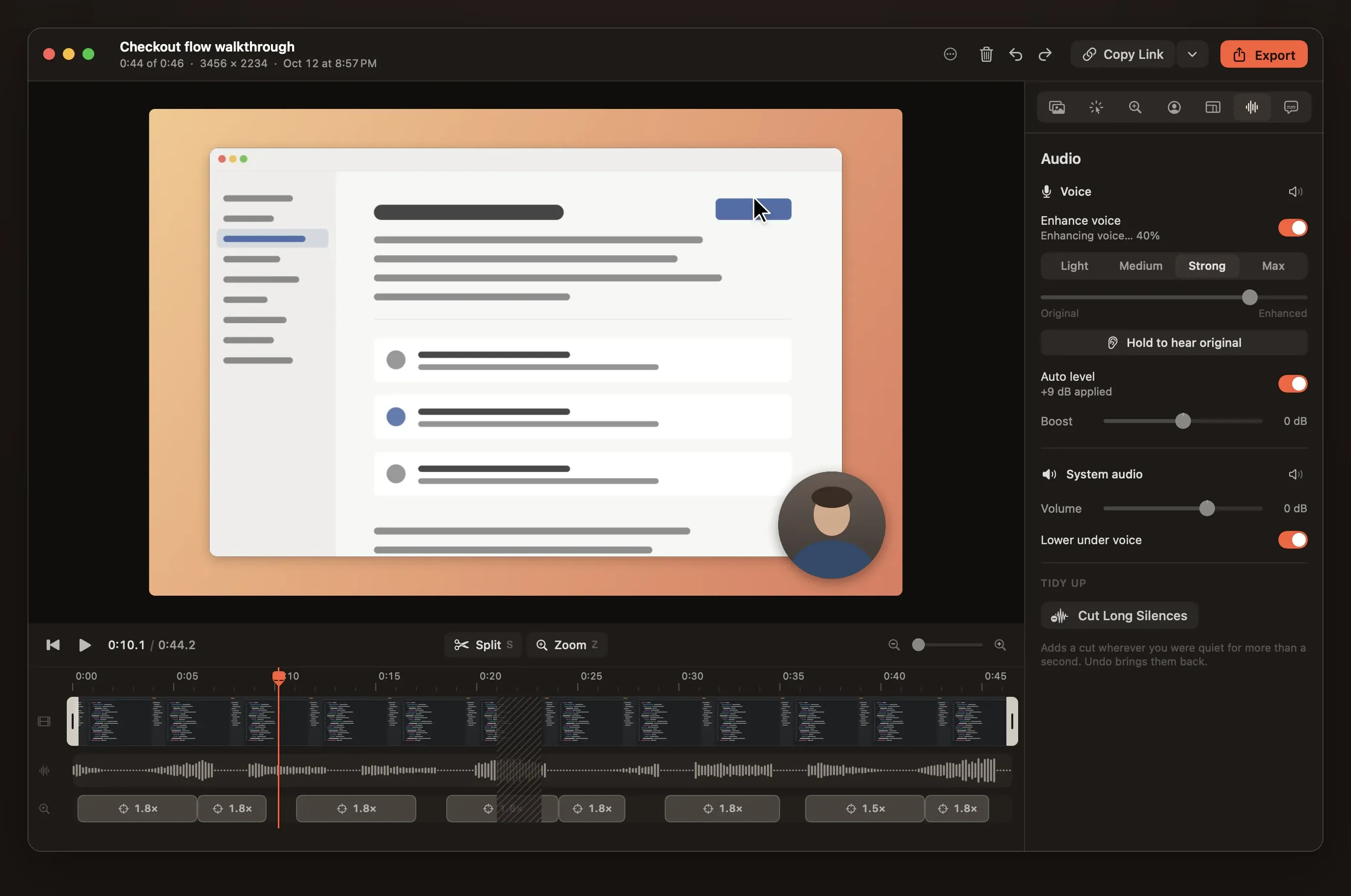This screenshot has width=1351, height=896.
Task: Click the System audio Volume slider handle
Action: pos(1207,508)
